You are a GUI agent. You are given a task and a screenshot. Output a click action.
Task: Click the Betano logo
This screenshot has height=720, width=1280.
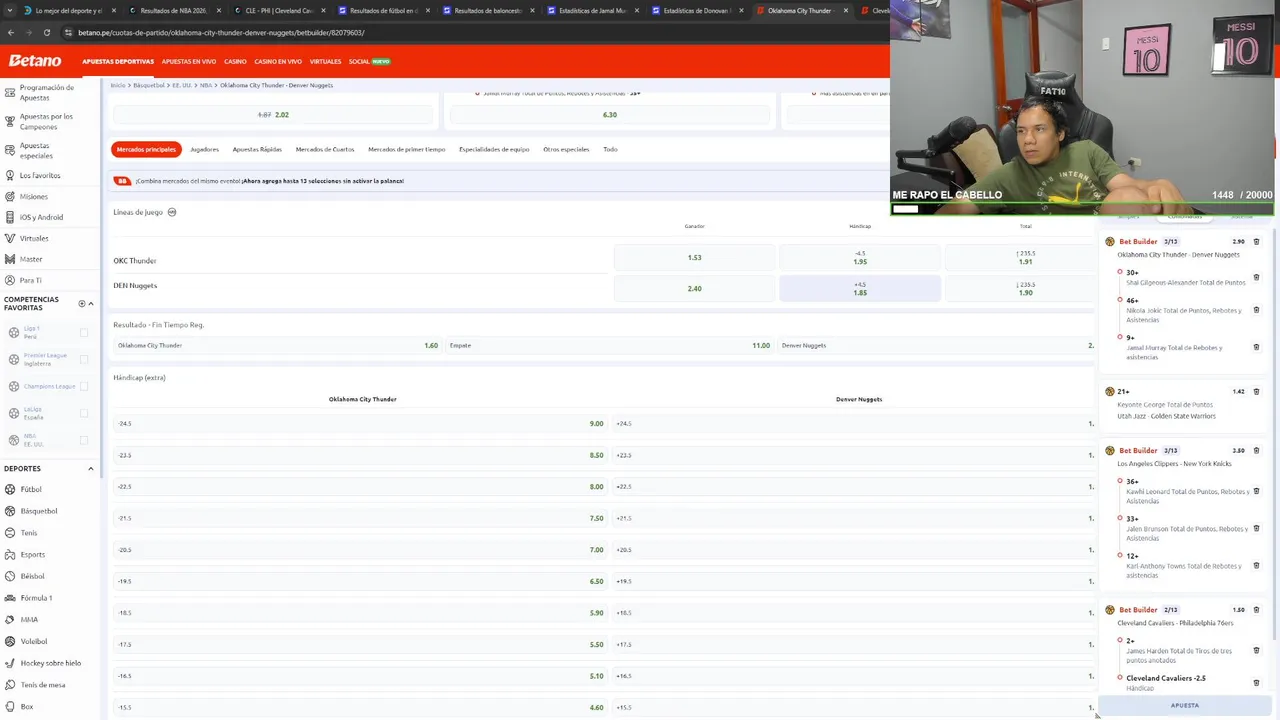35,61
